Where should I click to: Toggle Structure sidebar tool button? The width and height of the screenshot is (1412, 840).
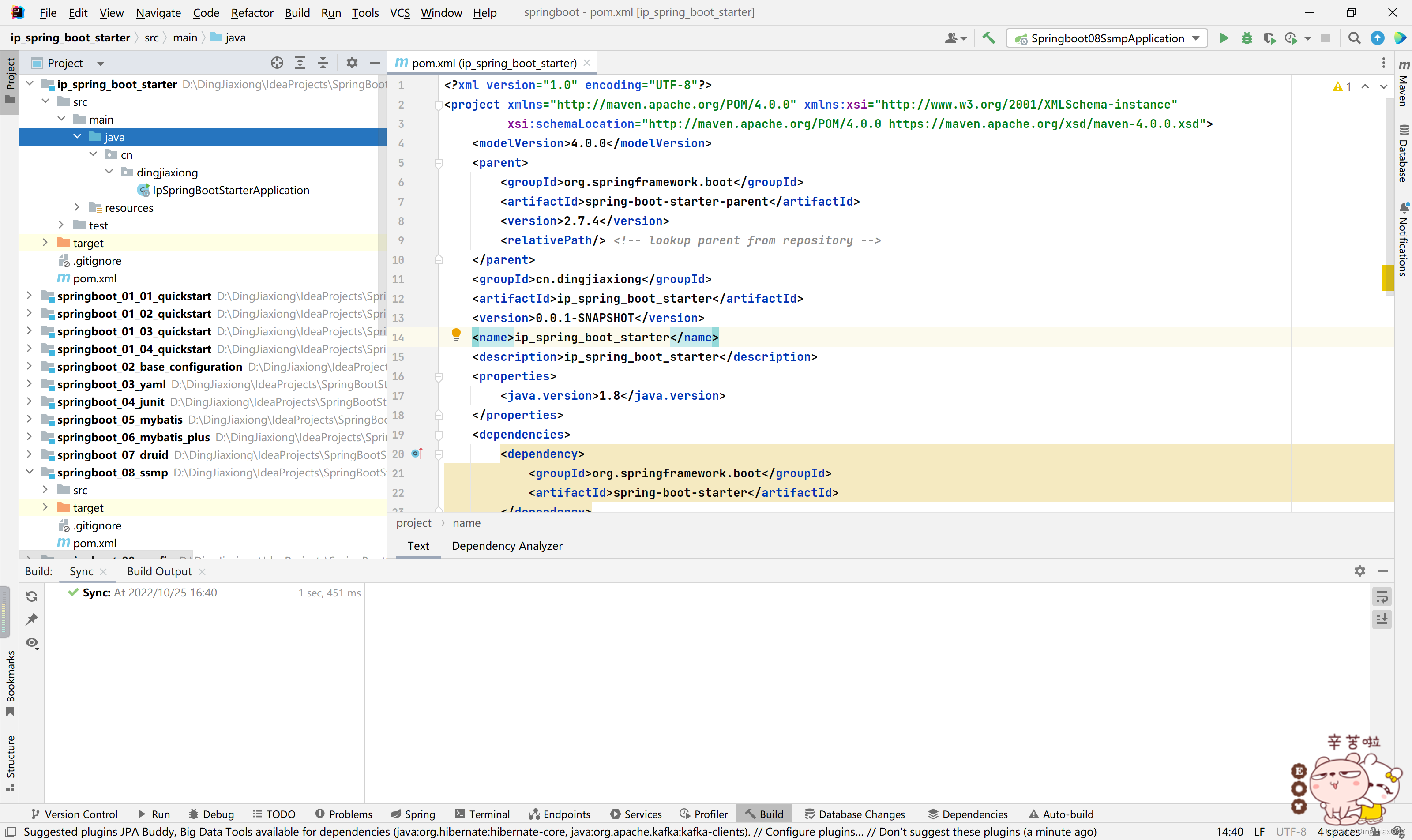pyautogui.click(x=10, y=763)
